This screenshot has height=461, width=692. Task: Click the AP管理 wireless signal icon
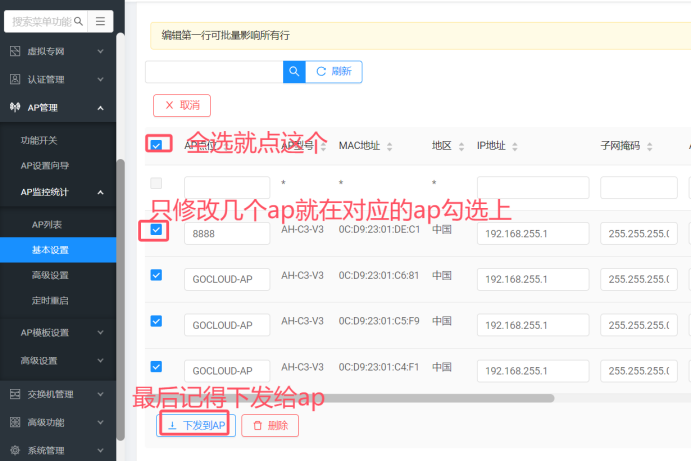pos(14,107)
